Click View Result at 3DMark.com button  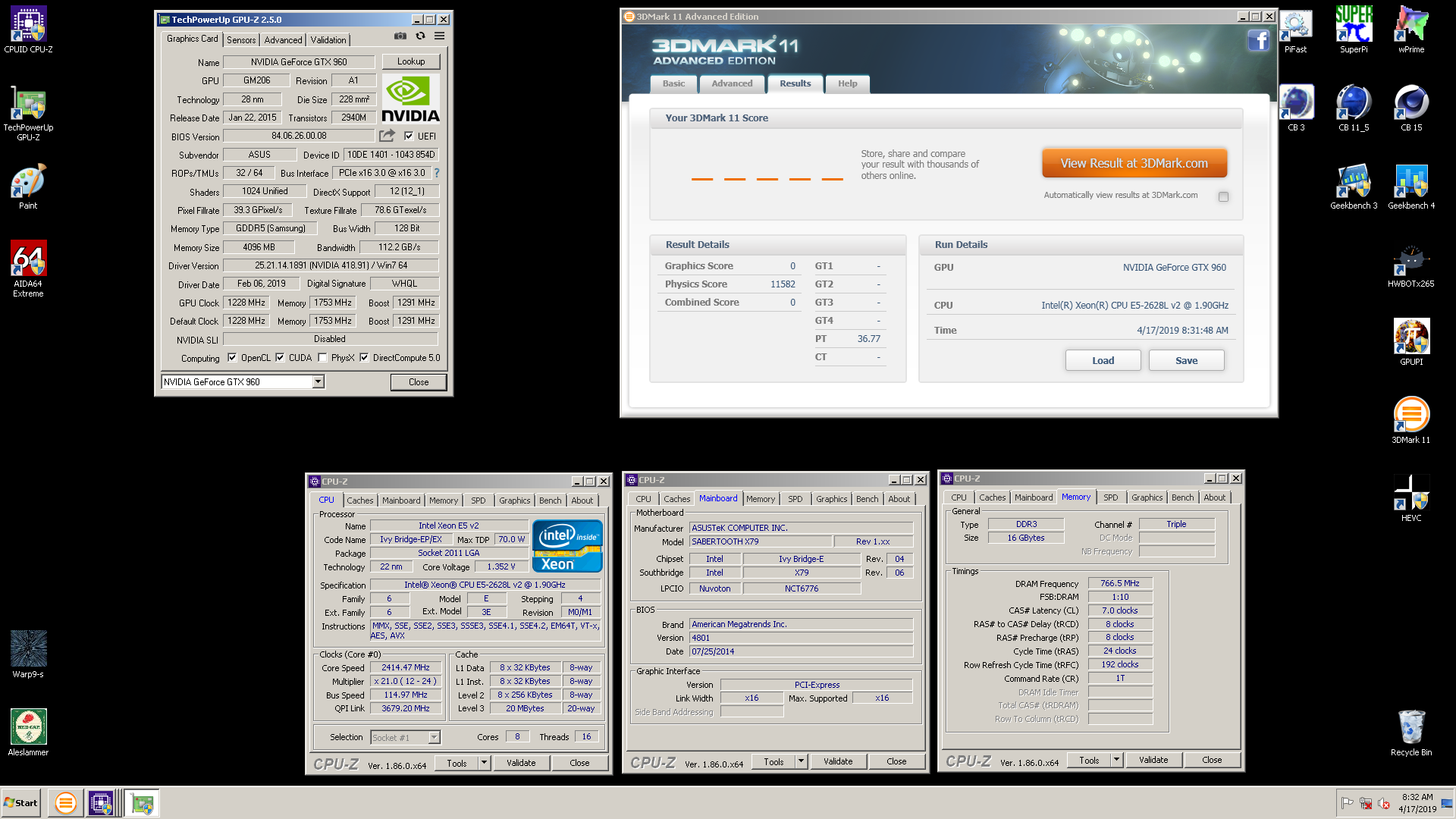[x=1134, y=163]
